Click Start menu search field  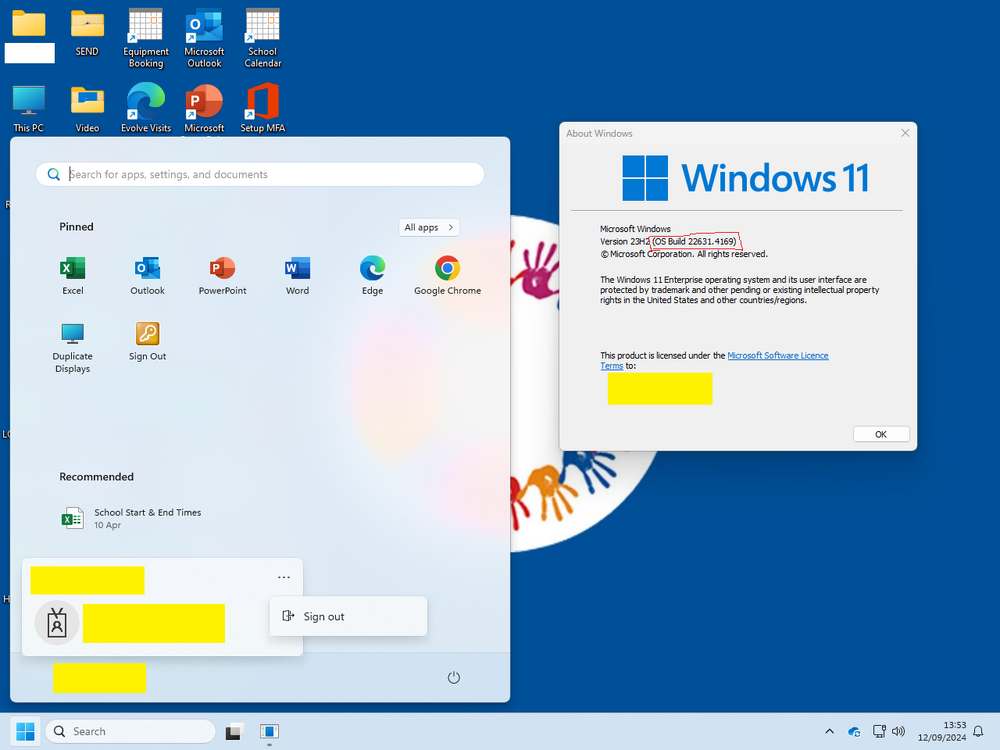[260, 174]
